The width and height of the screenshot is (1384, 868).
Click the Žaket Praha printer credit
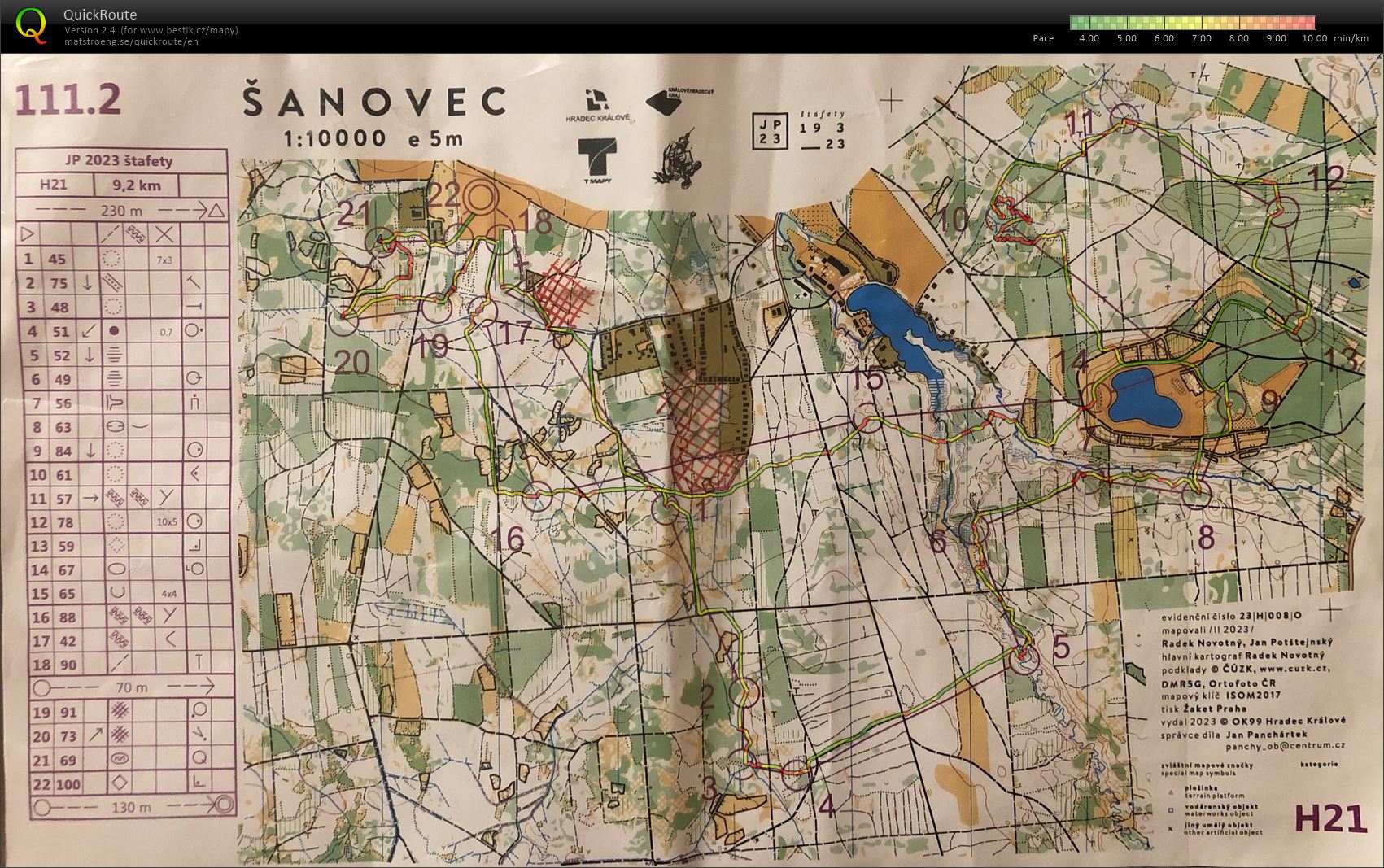[x=1213, y=708]
